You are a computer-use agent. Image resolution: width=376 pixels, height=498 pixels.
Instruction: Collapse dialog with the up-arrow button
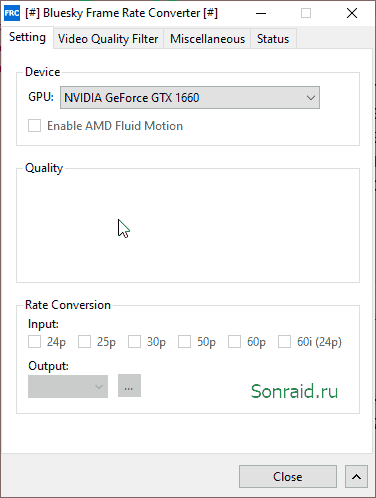(x=356, y=477)
